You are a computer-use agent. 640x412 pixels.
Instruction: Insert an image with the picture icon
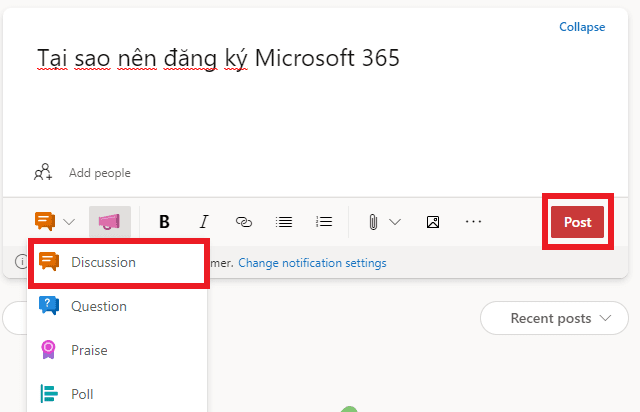[x=433, y=222]
